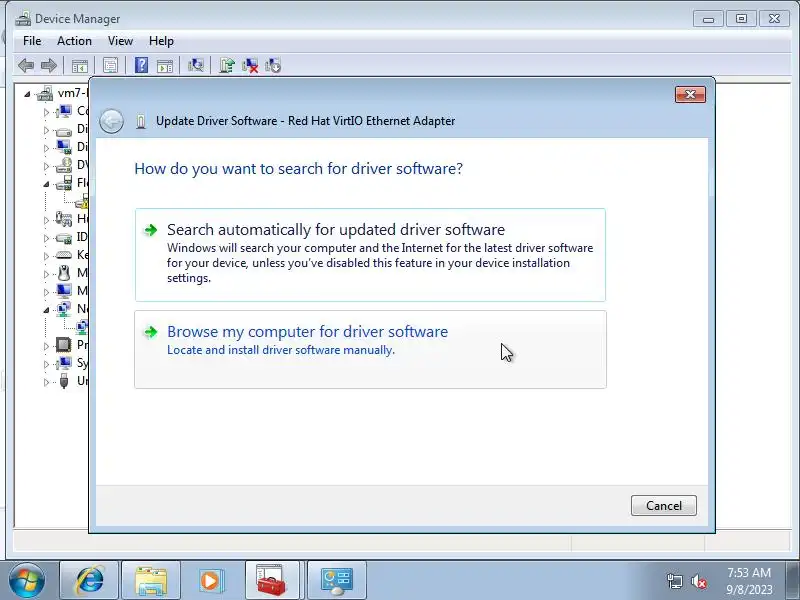Screen dimensions: 800x600
Task: Expand the Universal Serial Bus node arrow
Action: [46, 382]
